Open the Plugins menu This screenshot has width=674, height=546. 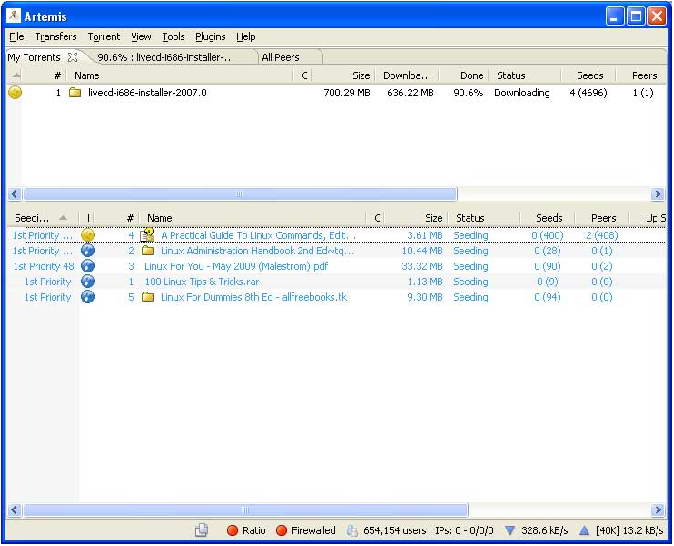(210, 37)
